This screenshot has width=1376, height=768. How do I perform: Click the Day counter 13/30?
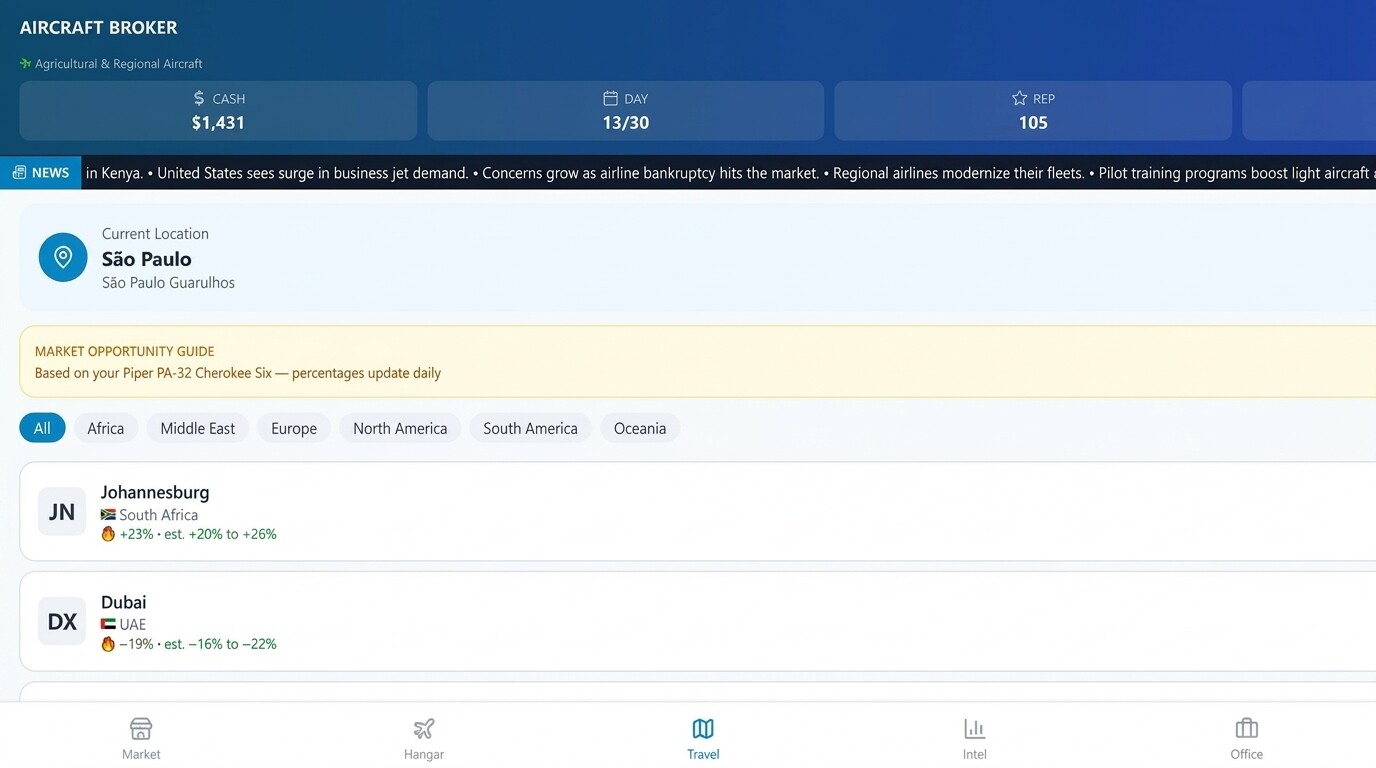pyautogui.click(x=626, y=123)
